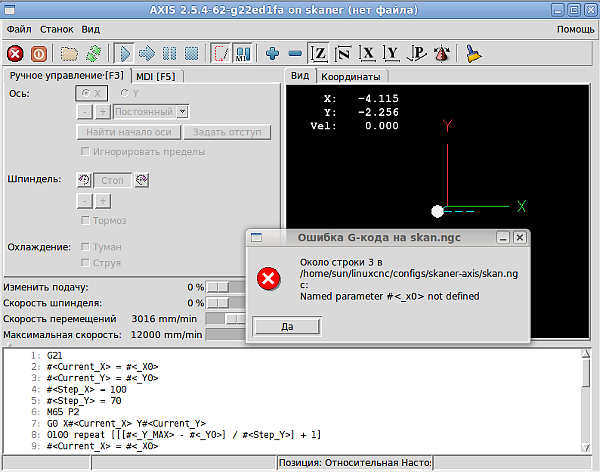This screenshot has width=600, height=472.
Task: Minimize the Ошибка G-кода dialog
Action: [x=503, y=238]
